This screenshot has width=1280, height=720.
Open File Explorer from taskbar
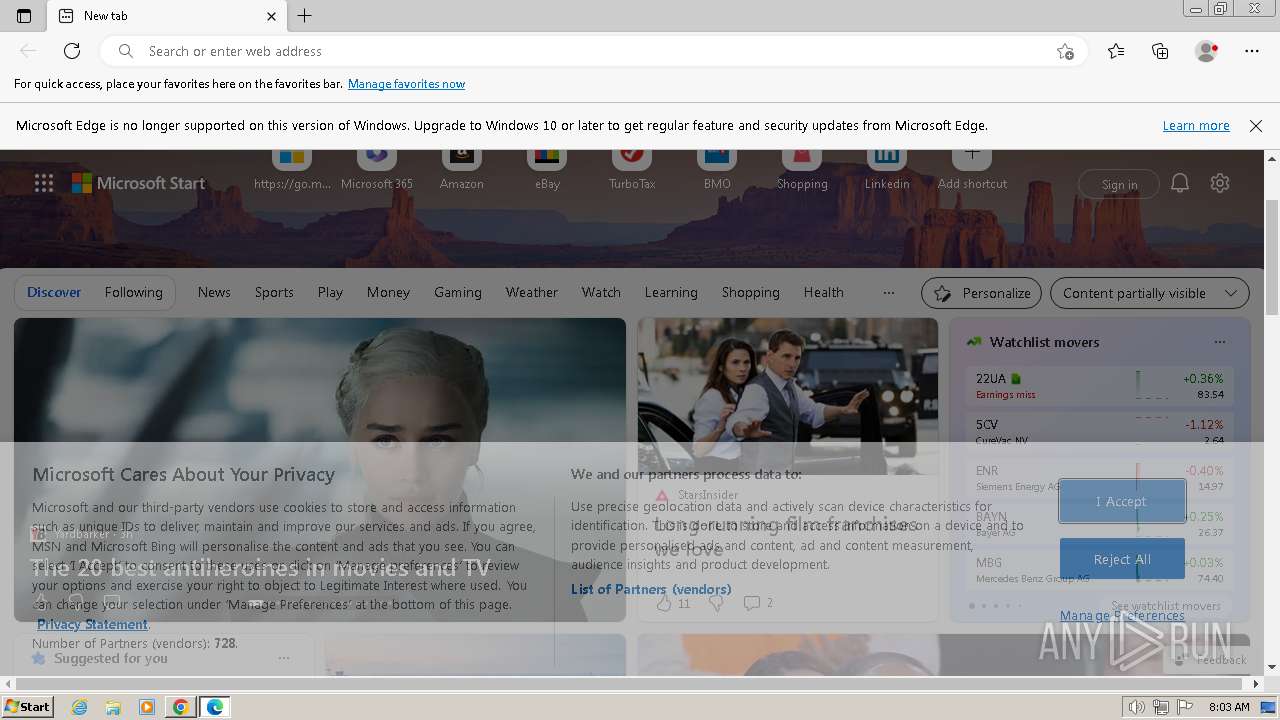pos(113,707)
